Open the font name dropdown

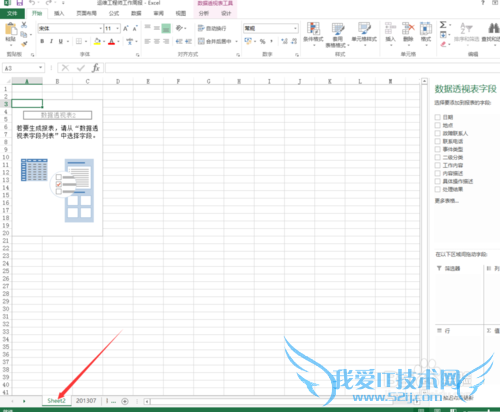(100, 29)
